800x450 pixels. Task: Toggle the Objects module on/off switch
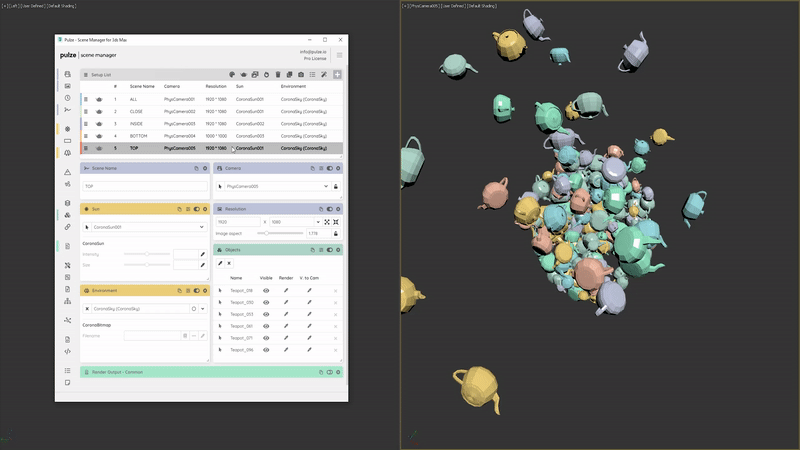point(330,250)
